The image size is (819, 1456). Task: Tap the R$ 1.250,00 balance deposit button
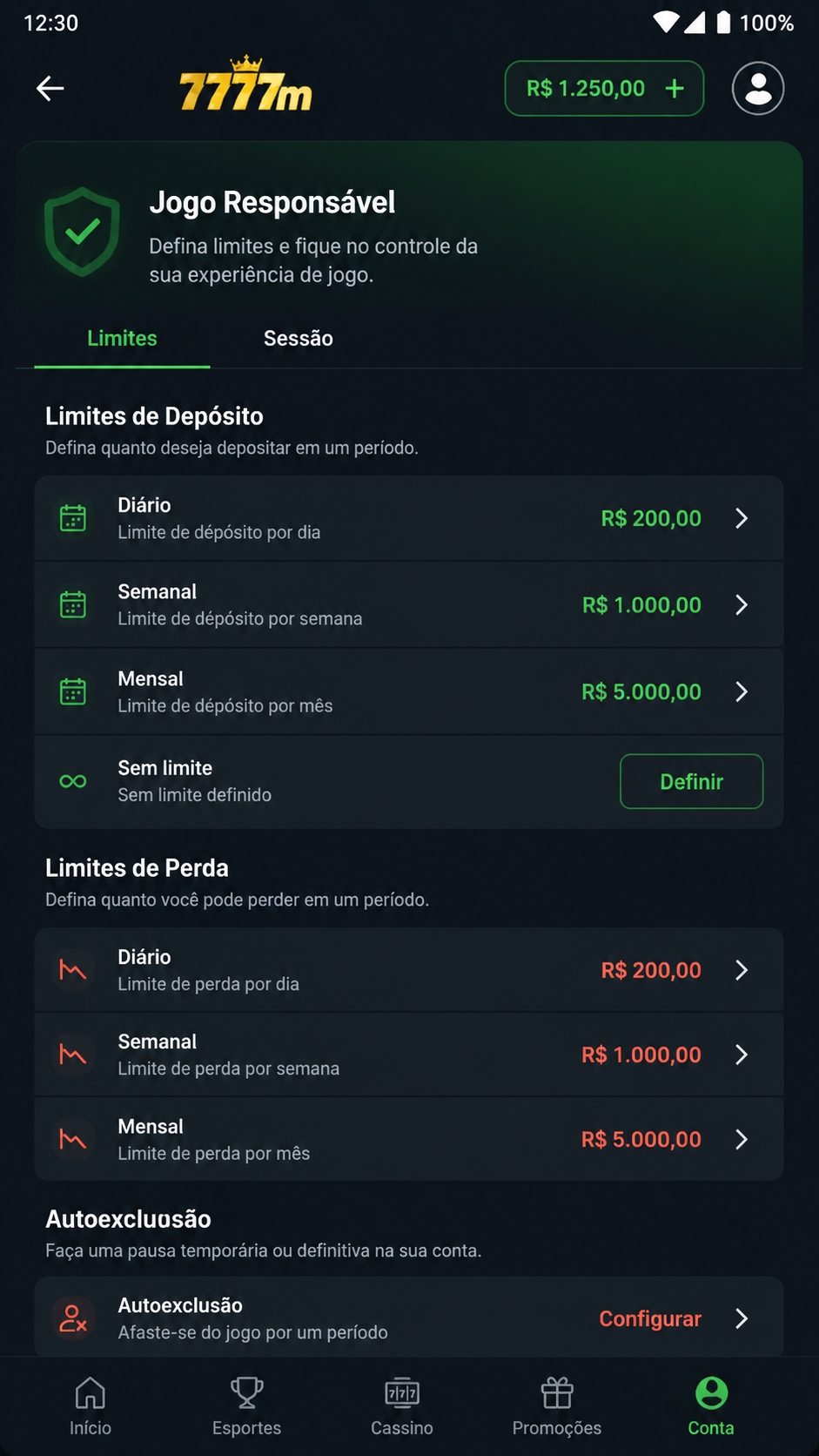click(604, 88)
